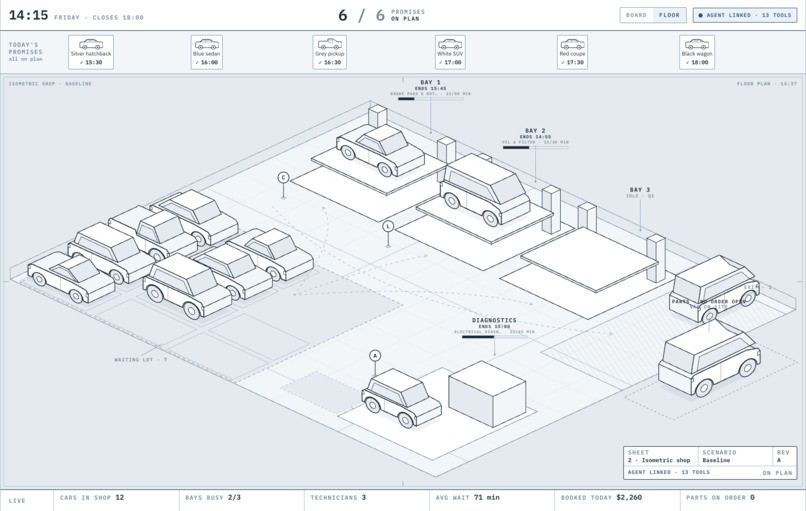
Task: Select the van on the Bay 2 lift
Action: click(x=485, y=189)
